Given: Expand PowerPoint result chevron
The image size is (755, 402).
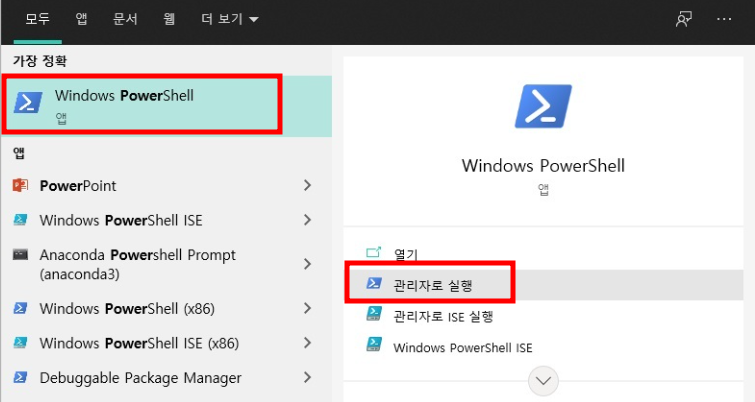Looking at the screenshot, I should coord(308,185).
